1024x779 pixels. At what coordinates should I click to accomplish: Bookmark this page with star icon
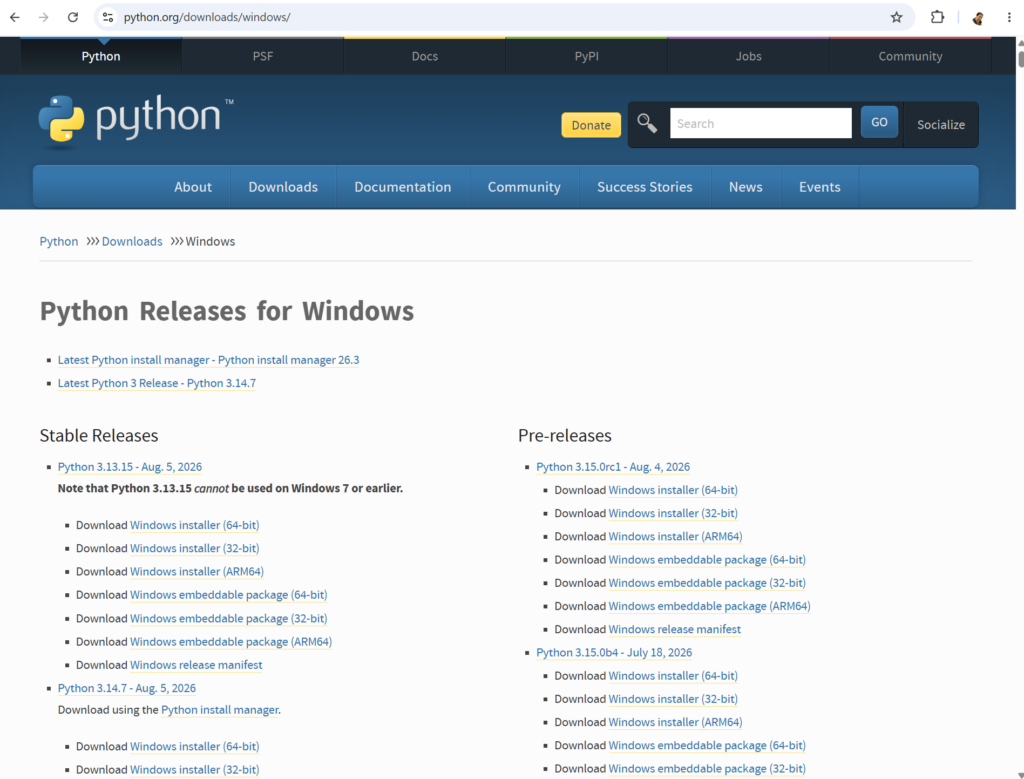(x=896, y=17)
